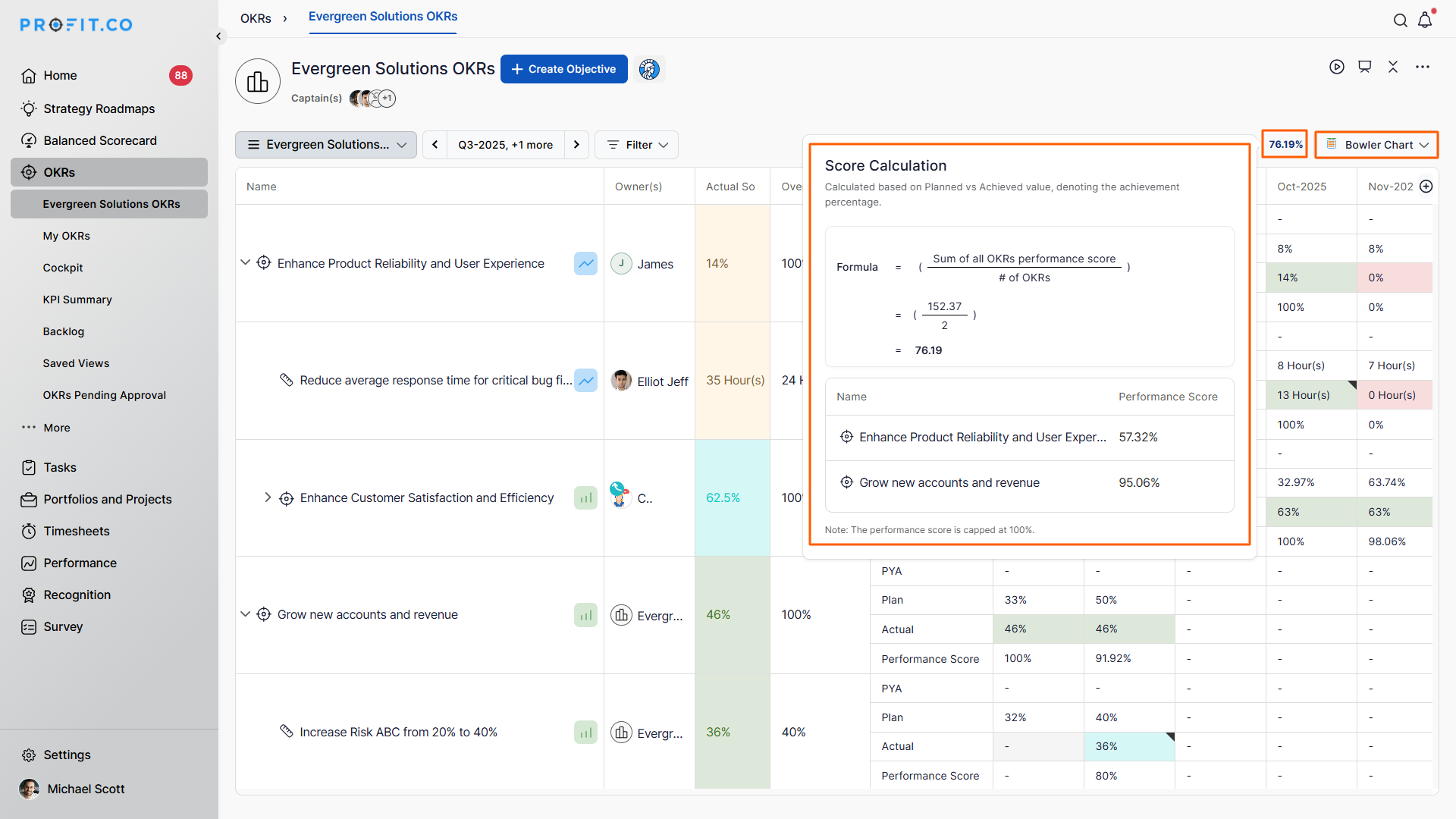The image size is (1456, 819).
Task: Expand Enhance Customer Satisfaction objective
Action: click(x=267, y=497)
